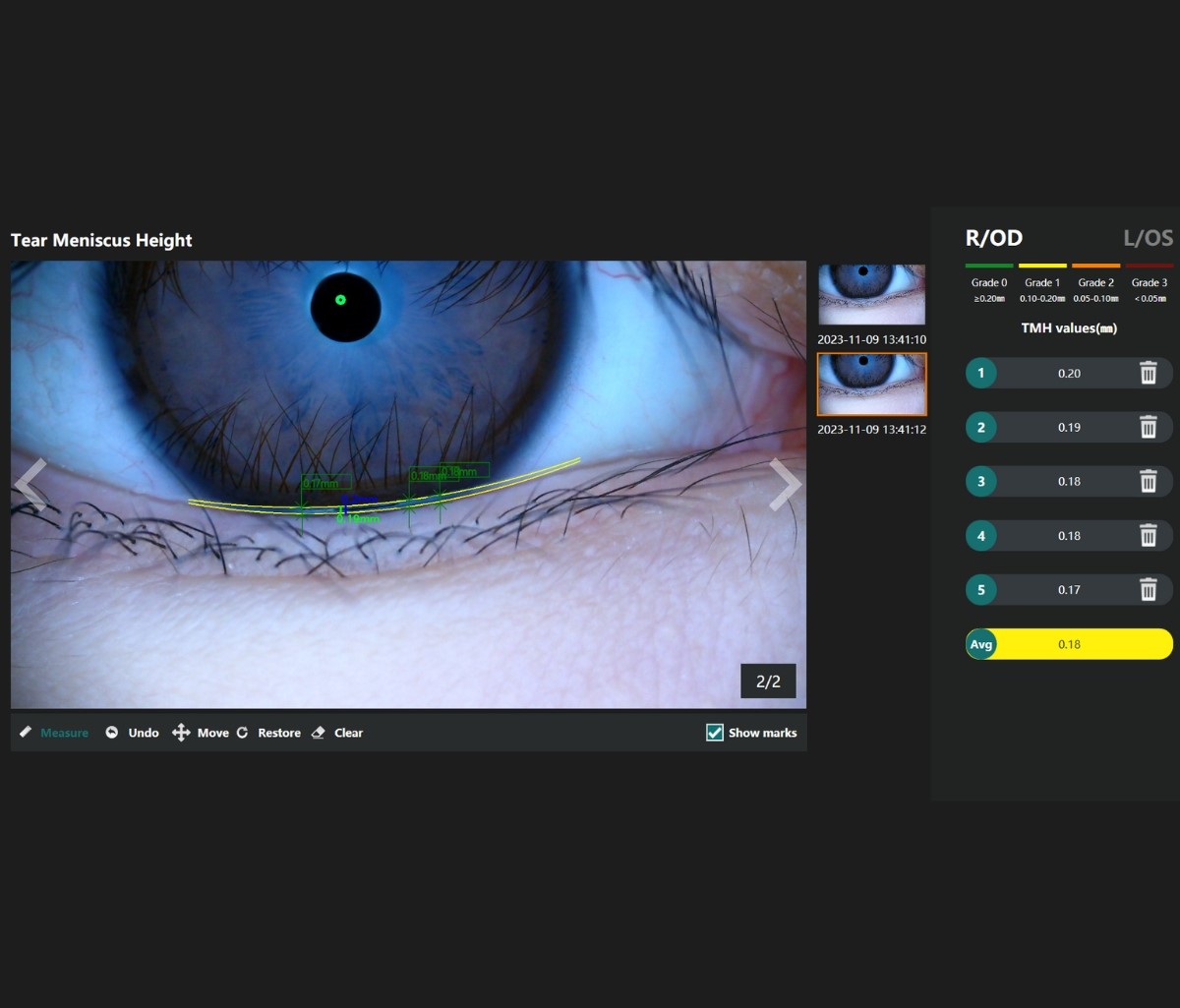Click trash icon for measurement 4

point(1148,536)
